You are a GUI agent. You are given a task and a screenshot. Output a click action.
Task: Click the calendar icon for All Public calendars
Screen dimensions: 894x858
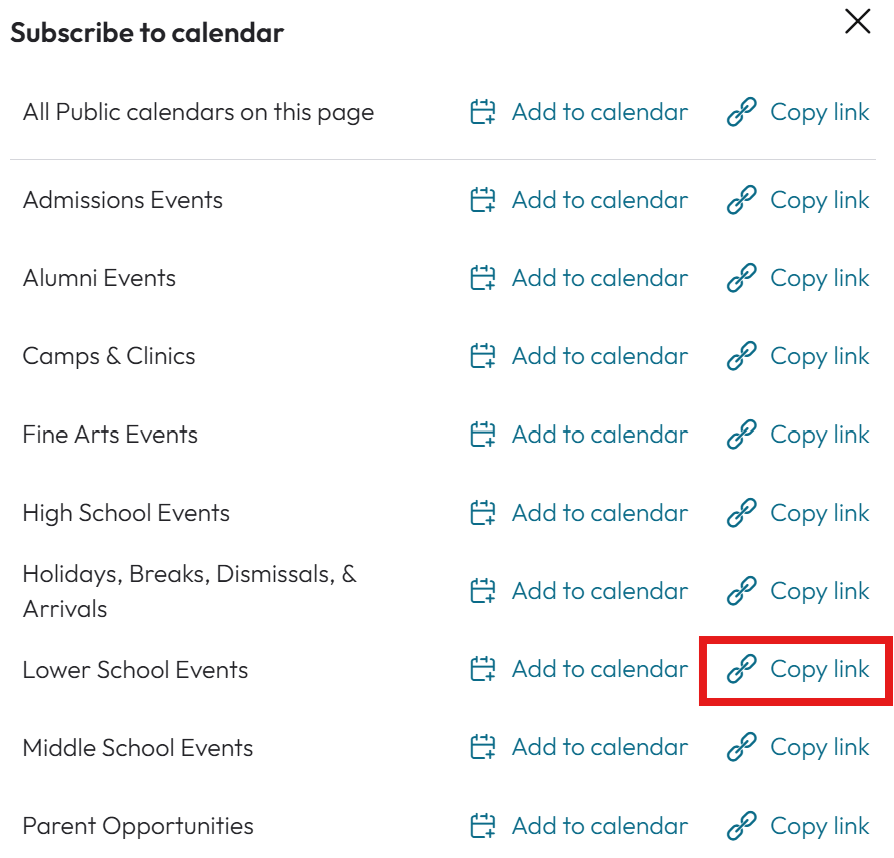click(482, 112)
